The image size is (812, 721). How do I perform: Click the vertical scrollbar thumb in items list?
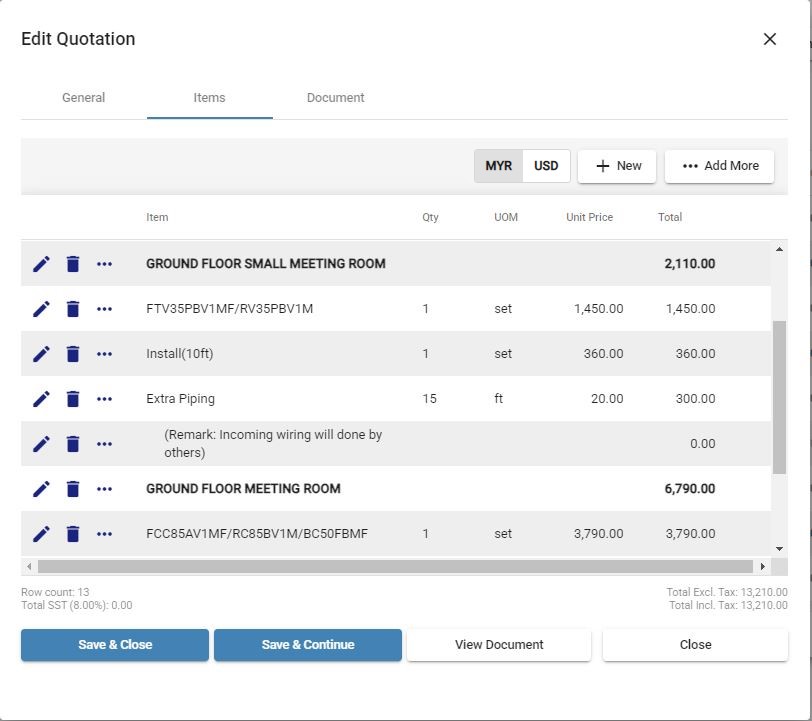click(x=779, y=397)
